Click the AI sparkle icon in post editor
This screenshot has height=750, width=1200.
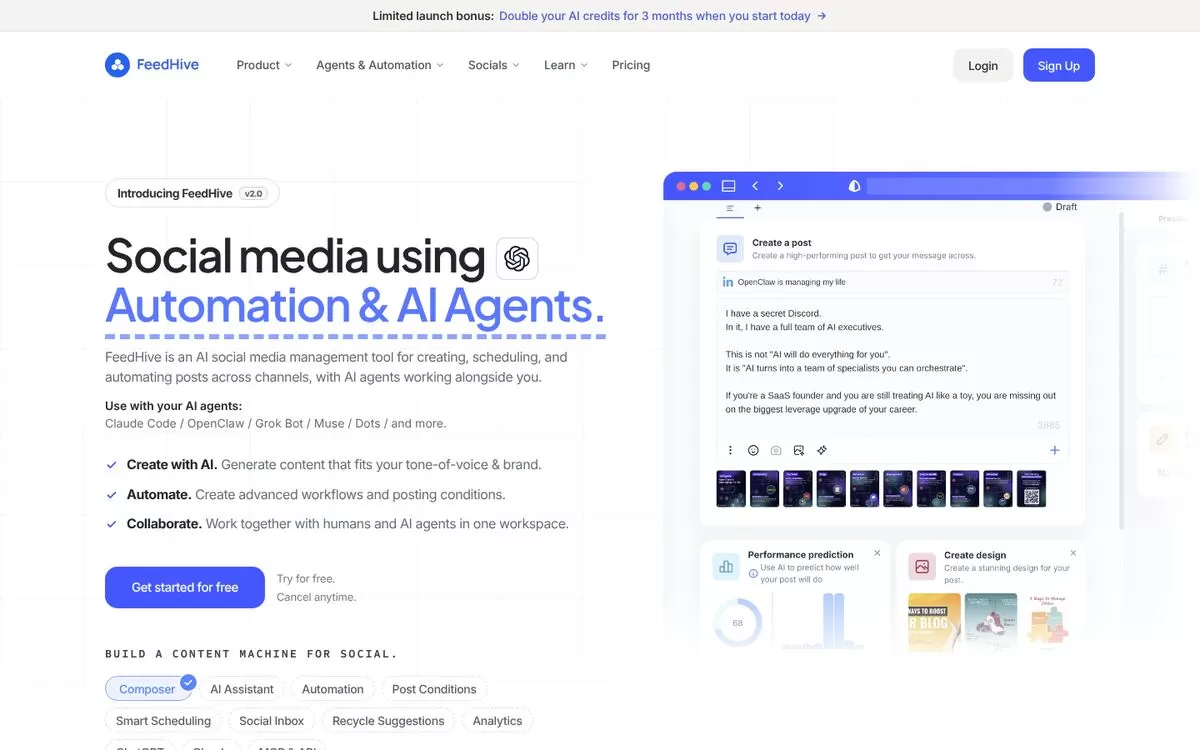tap(822, 450)
